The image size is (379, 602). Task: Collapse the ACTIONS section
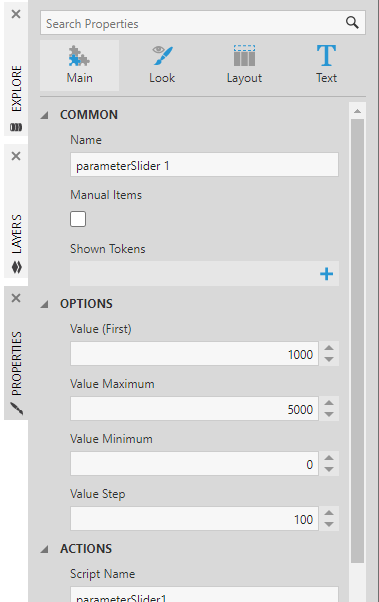tap(45, 549)
